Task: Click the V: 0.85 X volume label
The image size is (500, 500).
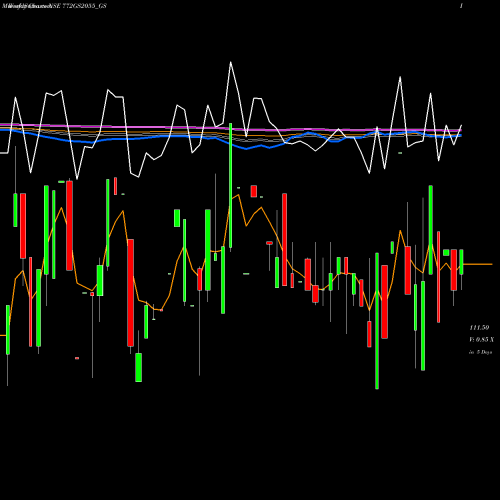Action: coord(481,339)
